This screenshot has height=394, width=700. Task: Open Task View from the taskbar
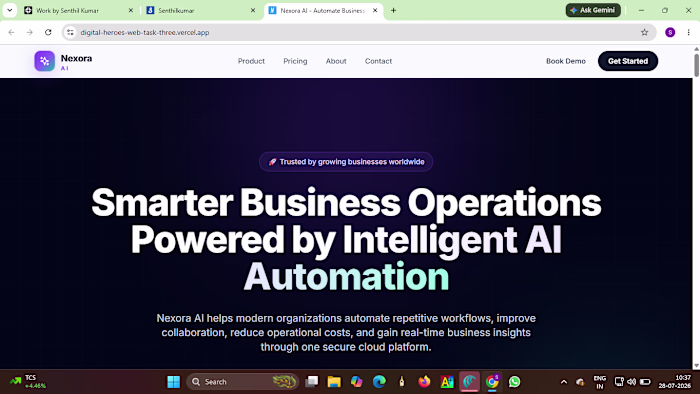[312, 382]
